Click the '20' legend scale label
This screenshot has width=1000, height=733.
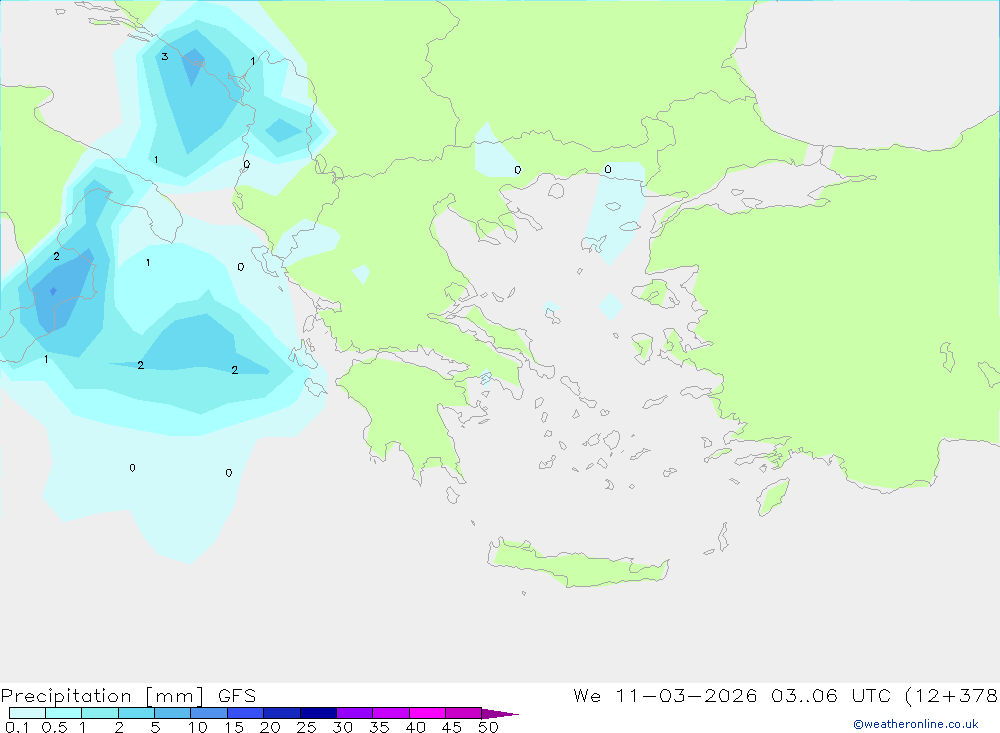[270, 727]
